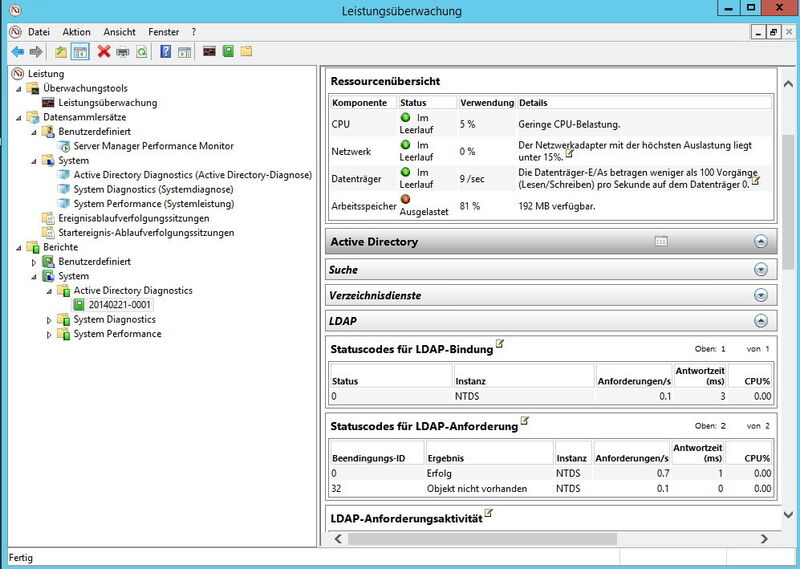The height and width of the screenshot is (569, 800).
Task: Delete with the red X toolbar icon
Action: pyautogui.click(x=104, y=52)
